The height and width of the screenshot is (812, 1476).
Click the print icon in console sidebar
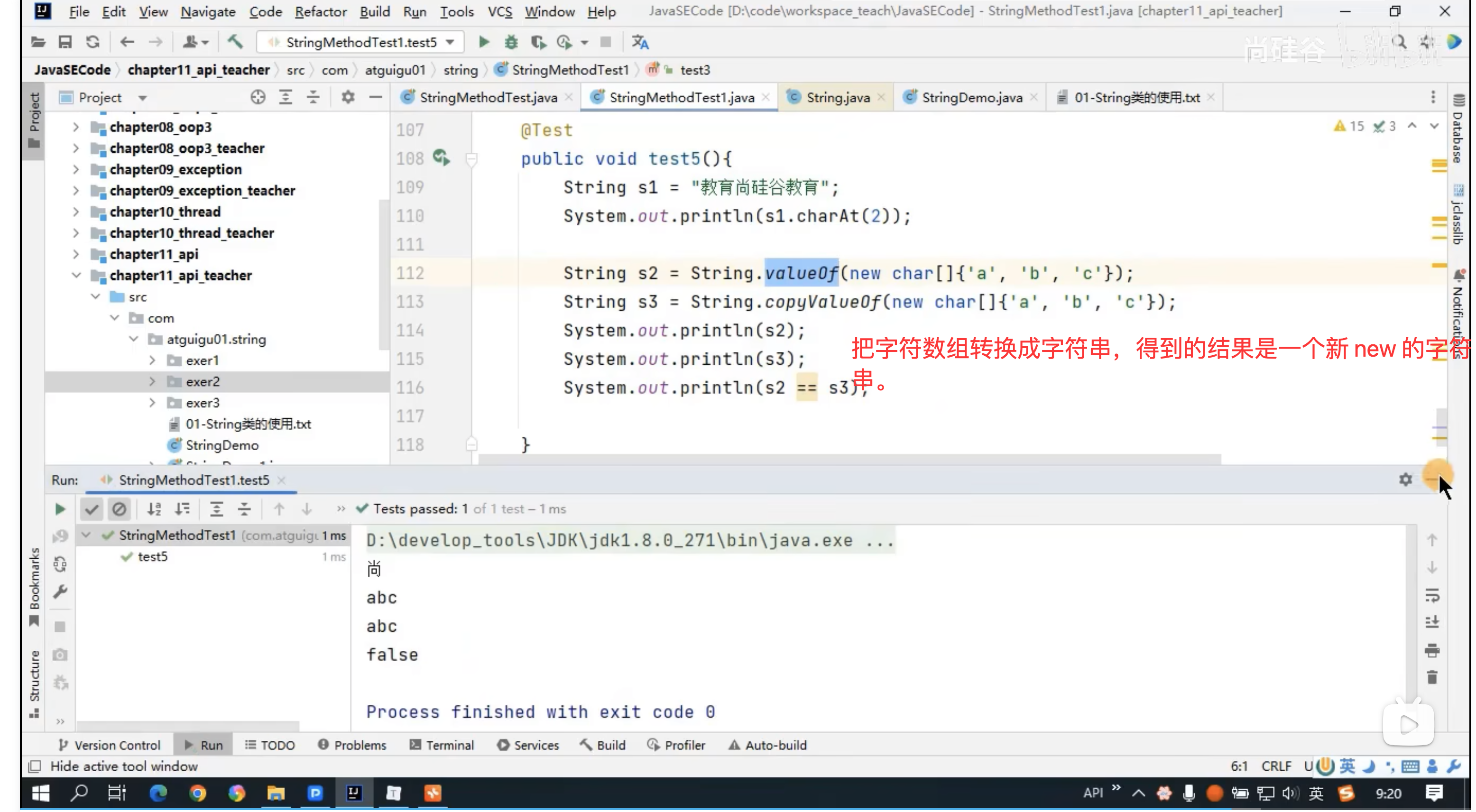tap(1432, 650)
